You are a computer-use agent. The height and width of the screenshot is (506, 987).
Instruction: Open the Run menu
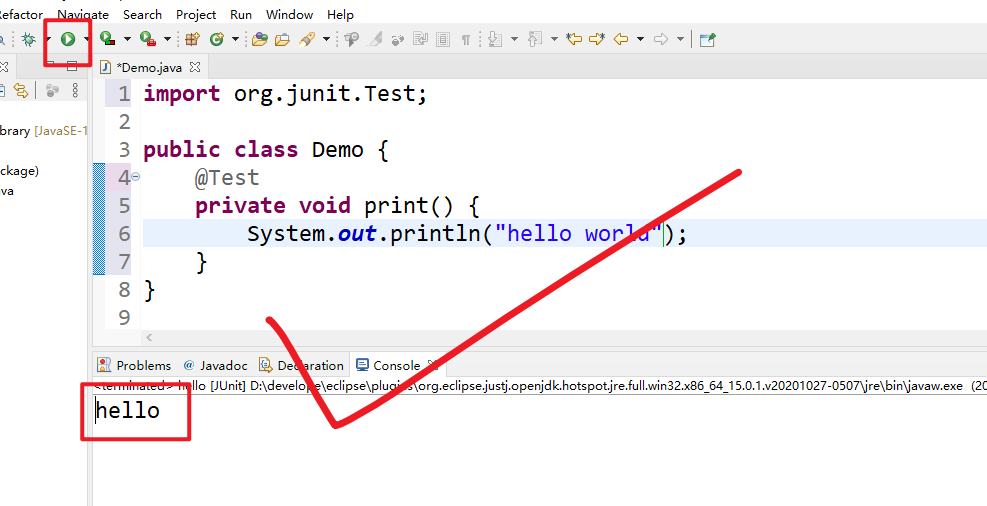pyautogui.click(x=241, y=14)
